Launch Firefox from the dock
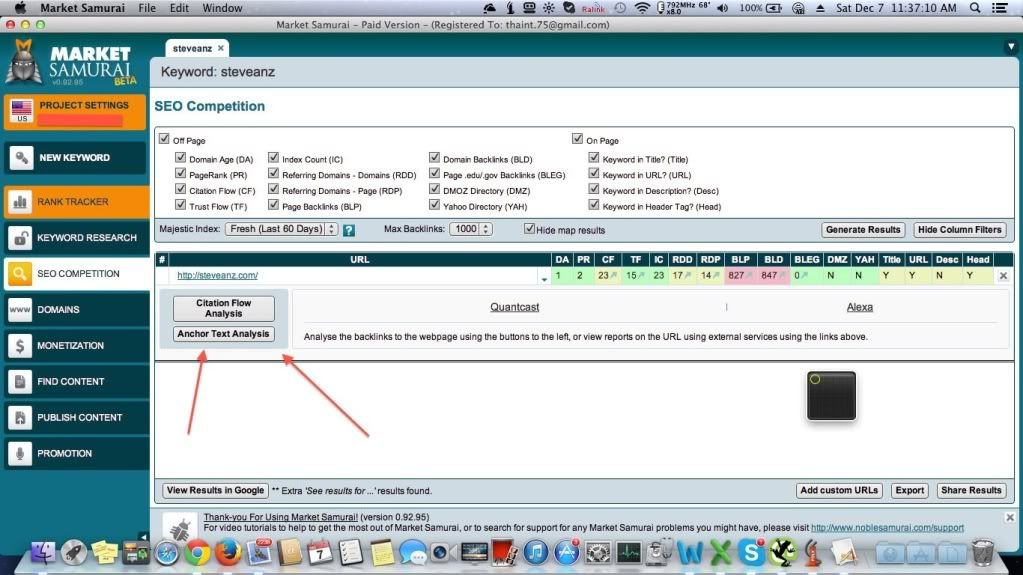1023x575 pixels. (x=228, y=553)
